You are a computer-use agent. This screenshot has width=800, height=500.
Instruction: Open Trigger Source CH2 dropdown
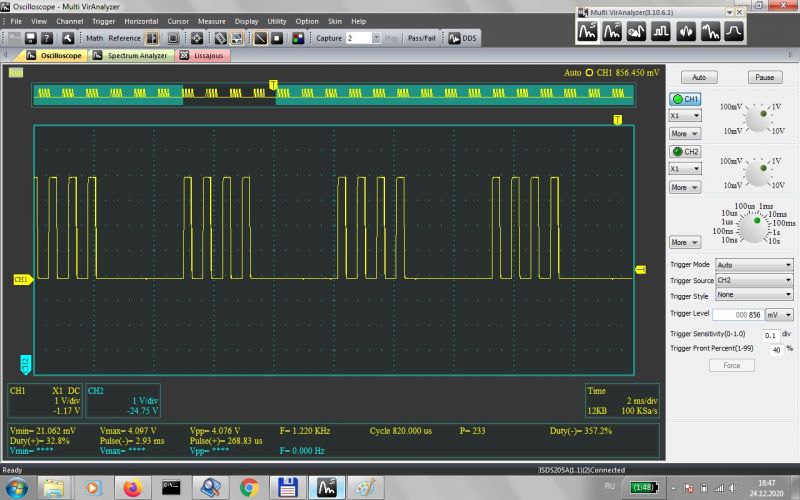click(754, 280)
